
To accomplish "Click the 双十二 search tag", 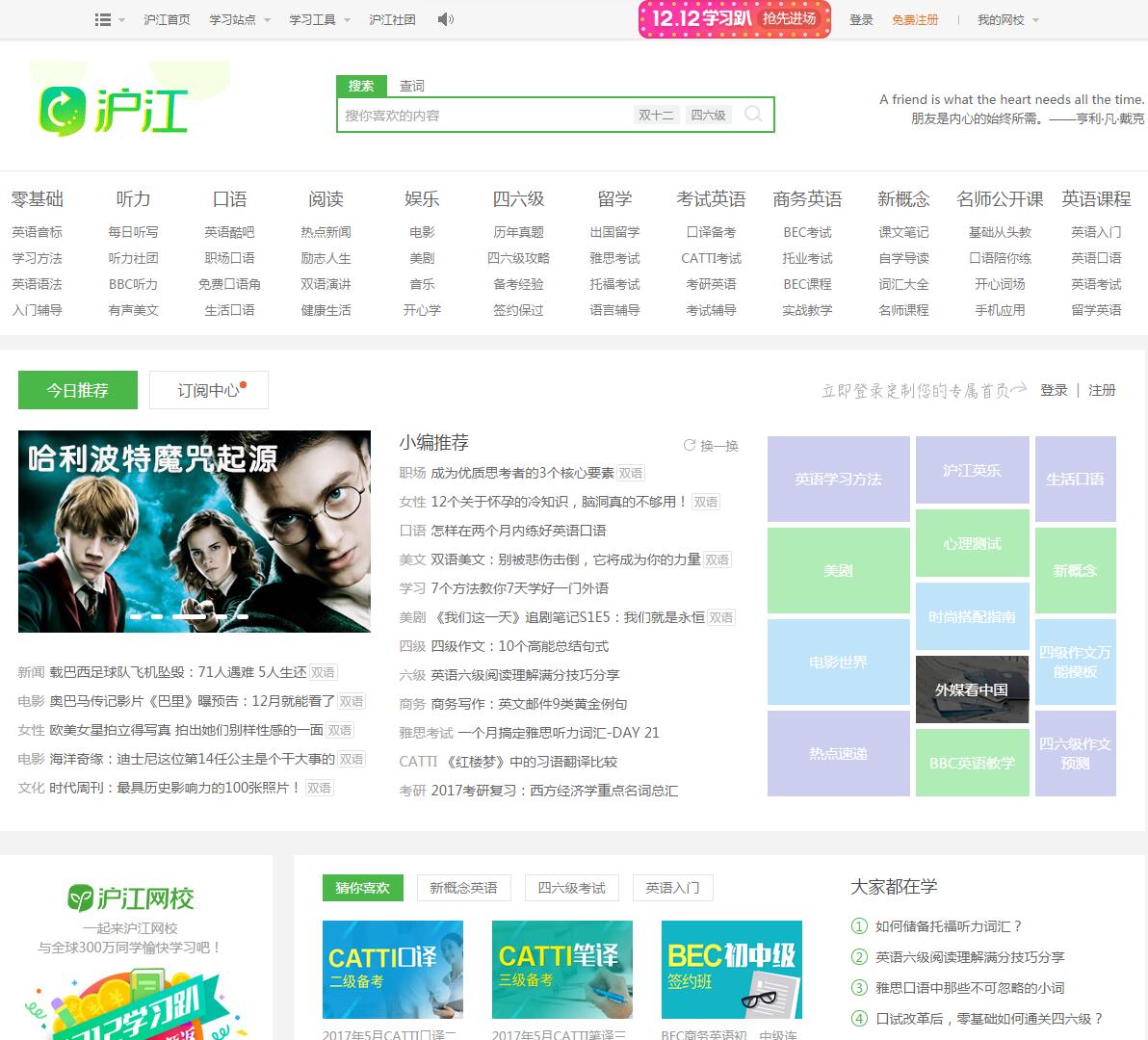I will (x=656, y=115).
